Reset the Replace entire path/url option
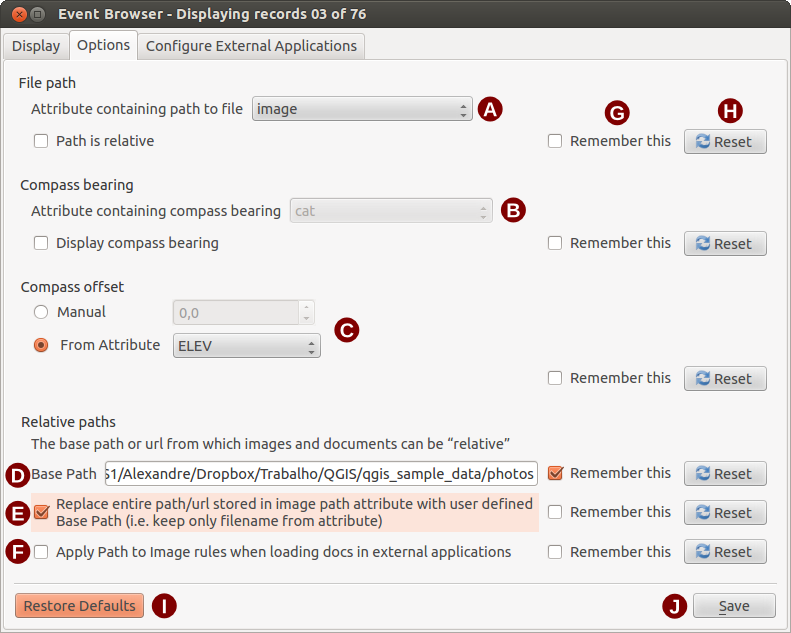This screenshot has height=633, width=791. [725, 513]
